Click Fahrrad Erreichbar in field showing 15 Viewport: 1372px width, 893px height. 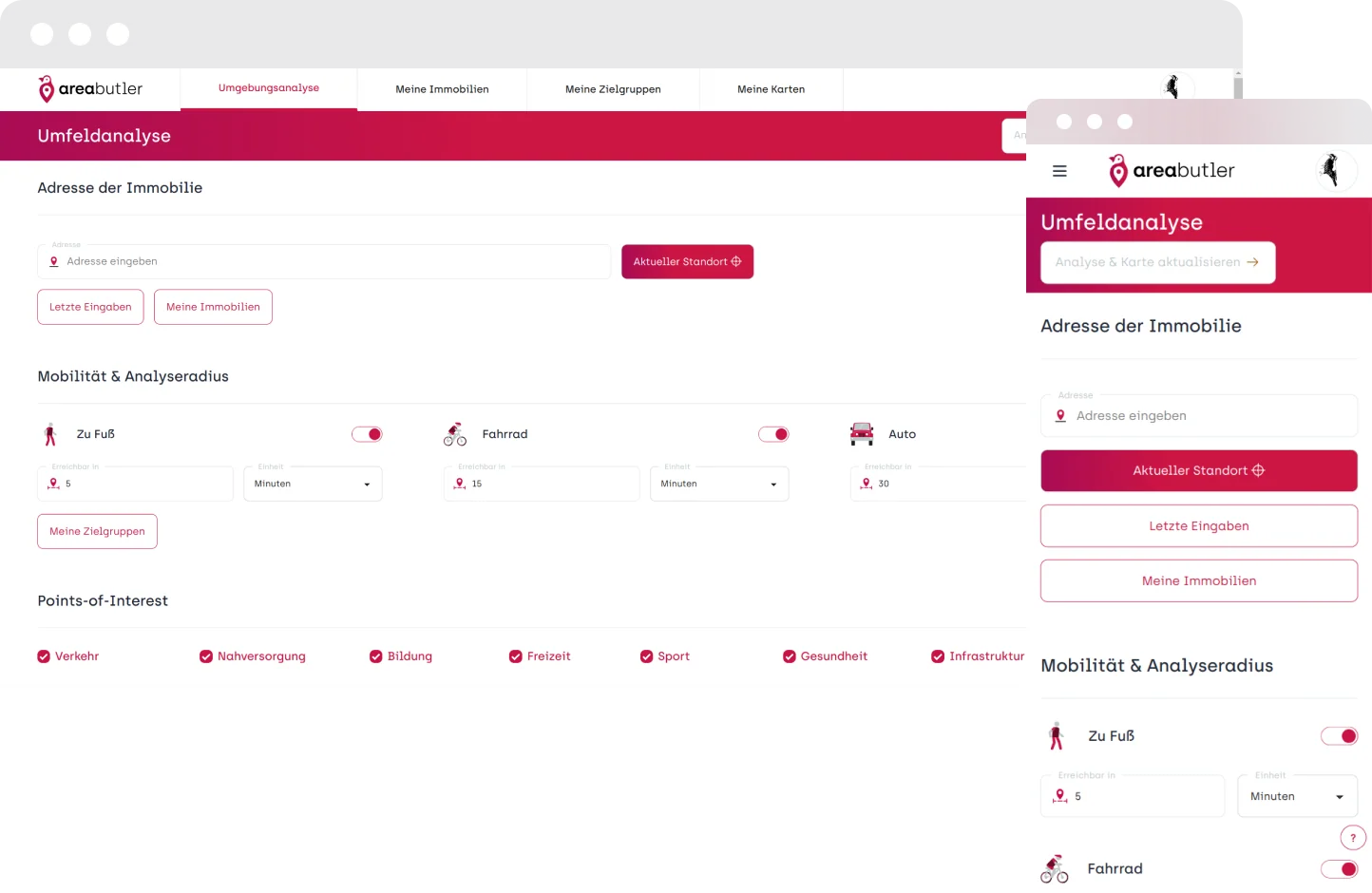click(x=542, y=484)
